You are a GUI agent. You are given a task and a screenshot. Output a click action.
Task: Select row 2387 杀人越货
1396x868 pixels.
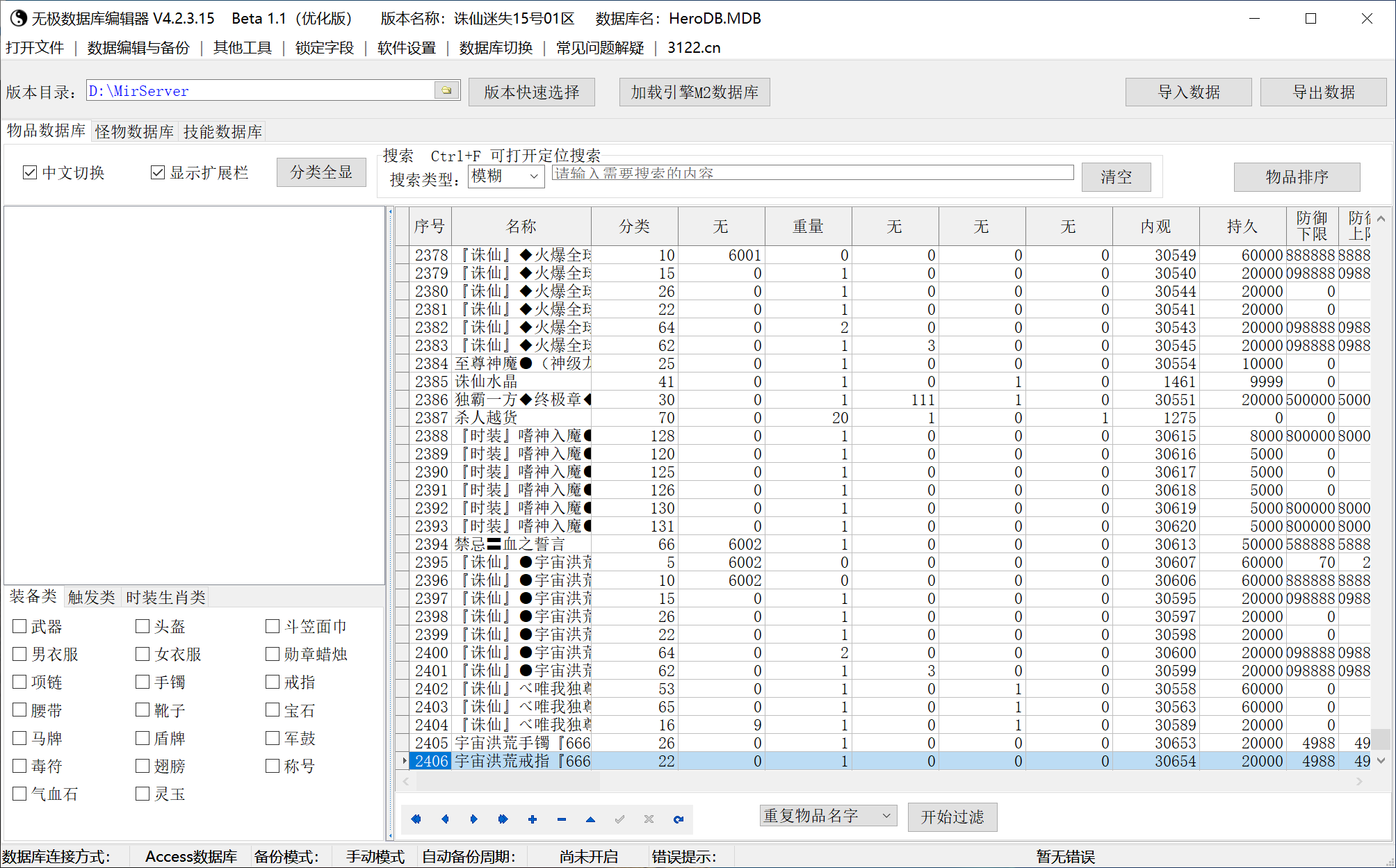[x=883, y=418]
